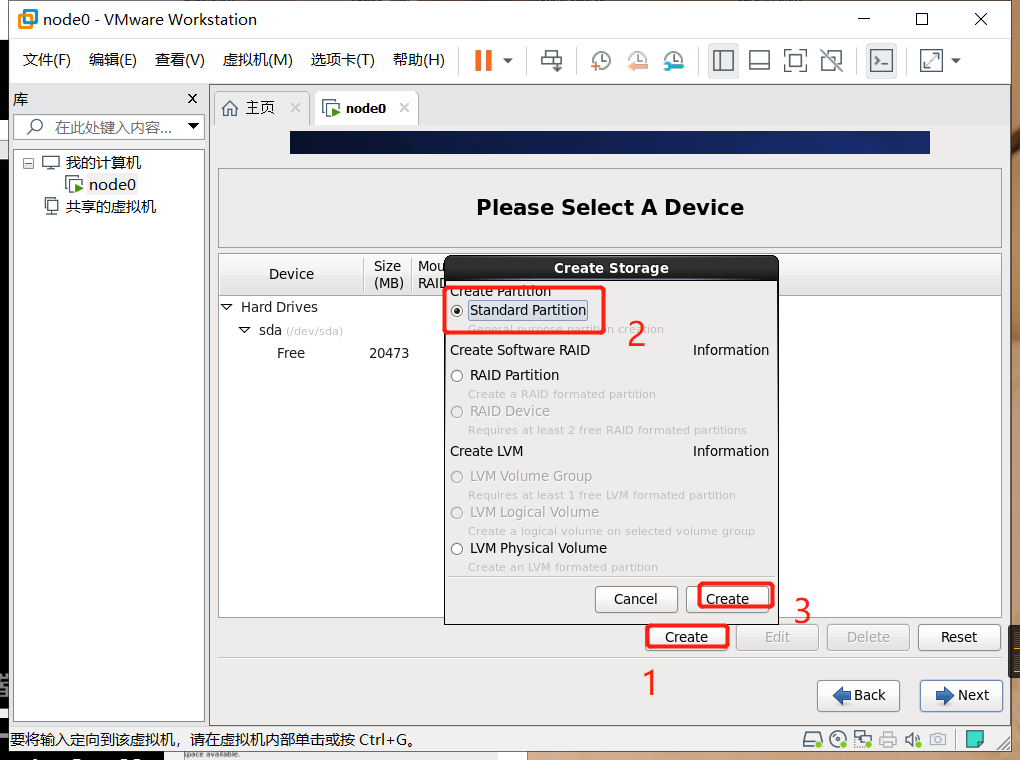
Task: Close the 主页 tab
Action: [295, 107]
